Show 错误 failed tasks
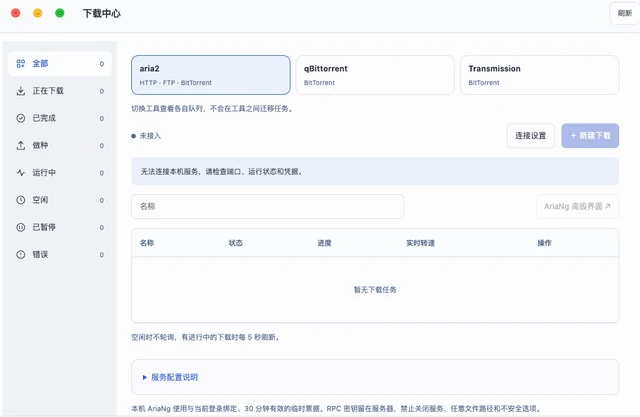 pos(60,254)
